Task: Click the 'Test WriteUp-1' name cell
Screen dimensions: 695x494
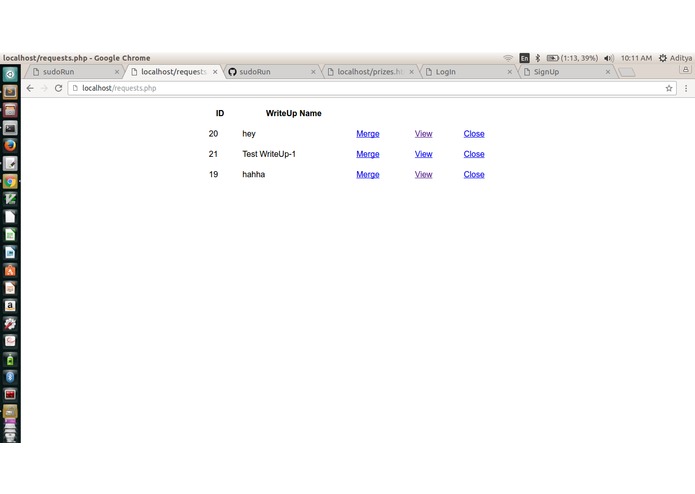Action: (x=269, y=154)
